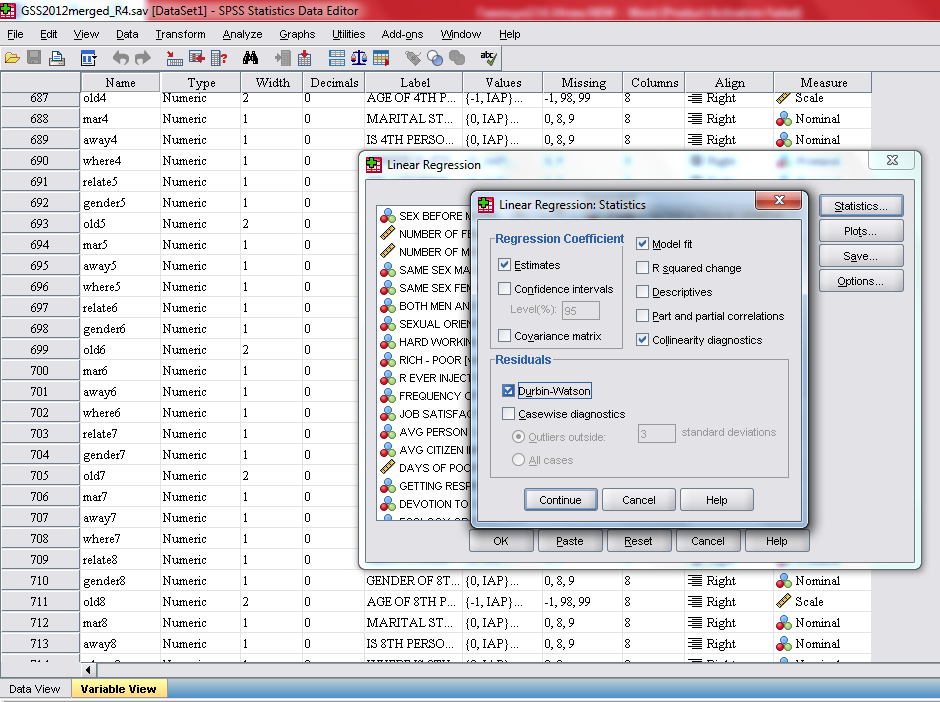Click the Select cases icon

(x=381, y=58)
